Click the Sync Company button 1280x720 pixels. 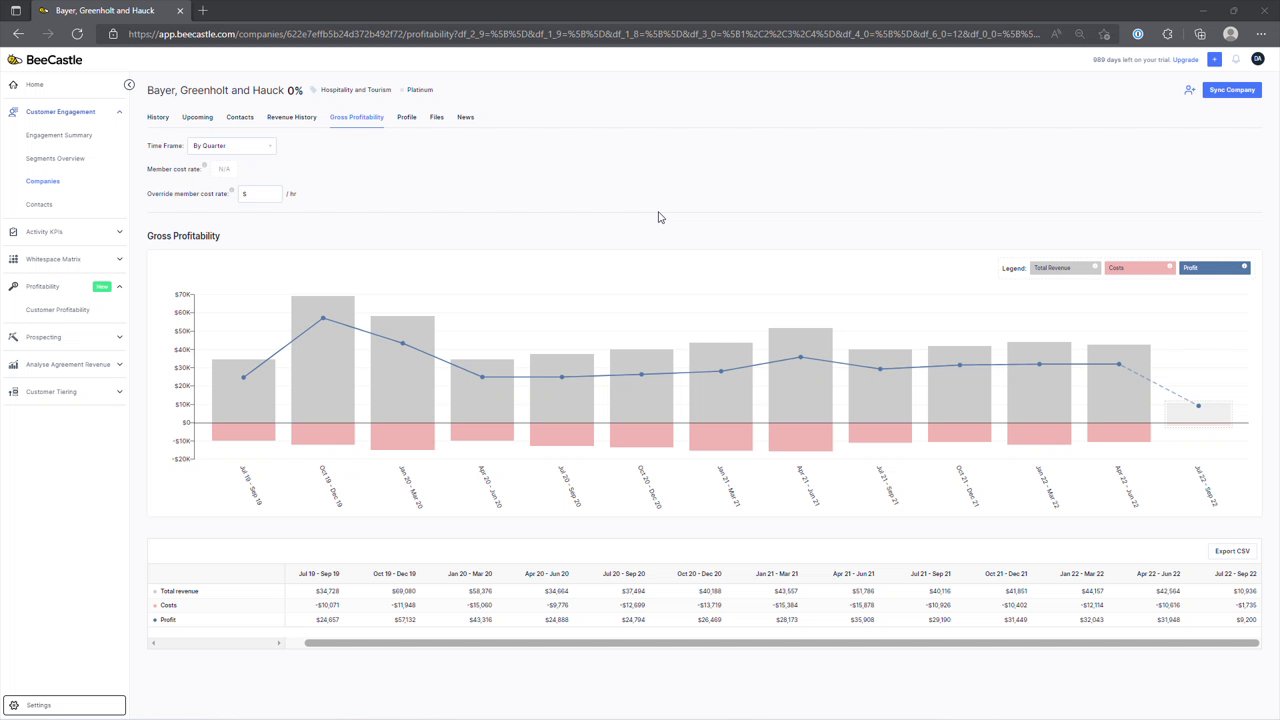(x=1232, y=90)
